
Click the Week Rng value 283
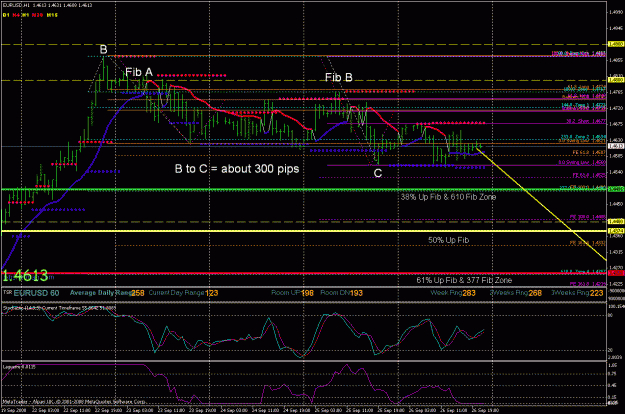pos(469,293)
